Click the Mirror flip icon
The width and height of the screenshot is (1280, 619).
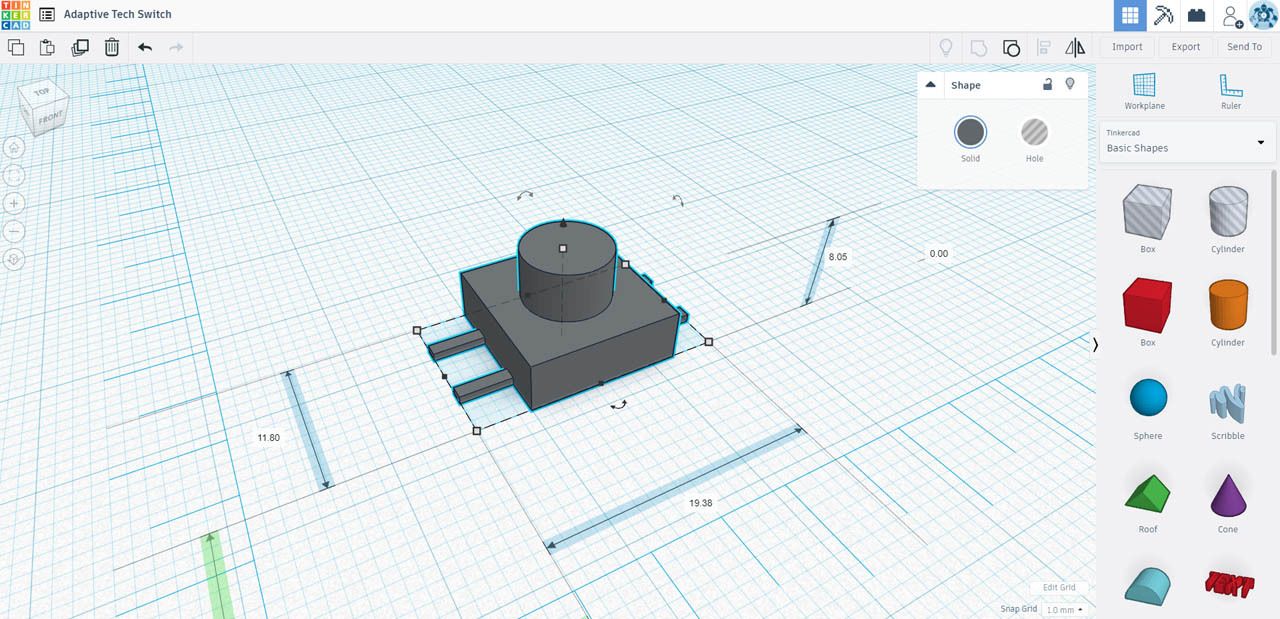tap(1075, 47)
